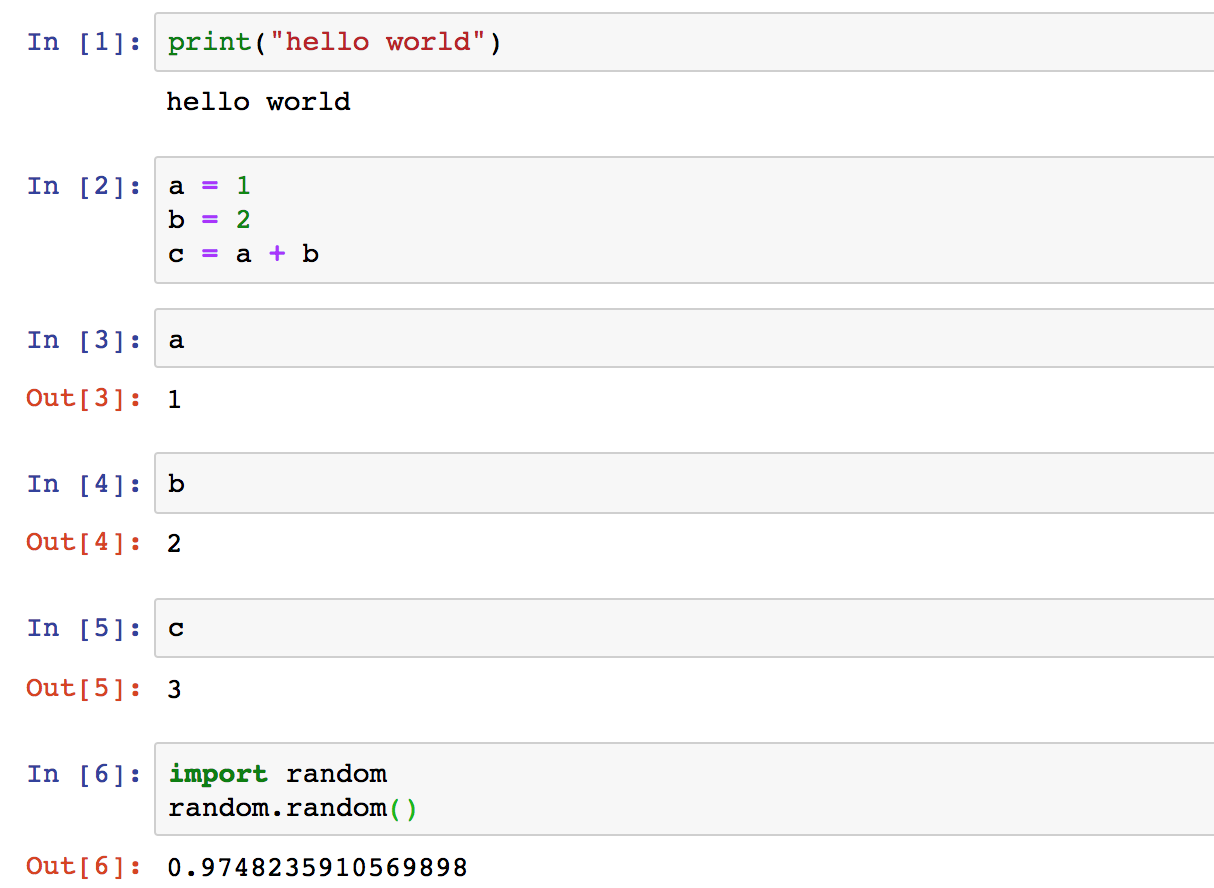Place cursor on the 'a = 1' line
The height and width of the screenshot is (888, 1214).
tap(209, 187)
